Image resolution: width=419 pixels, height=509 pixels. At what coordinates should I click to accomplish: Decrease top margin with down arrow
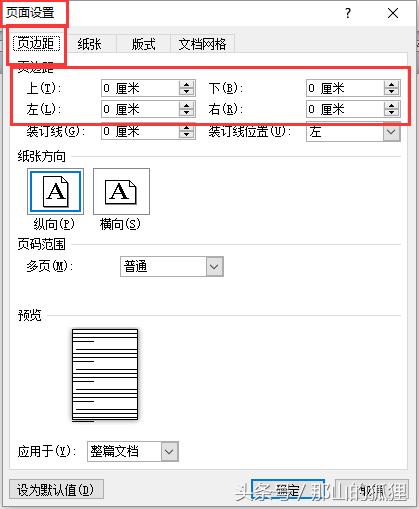(x=187, y=92)
